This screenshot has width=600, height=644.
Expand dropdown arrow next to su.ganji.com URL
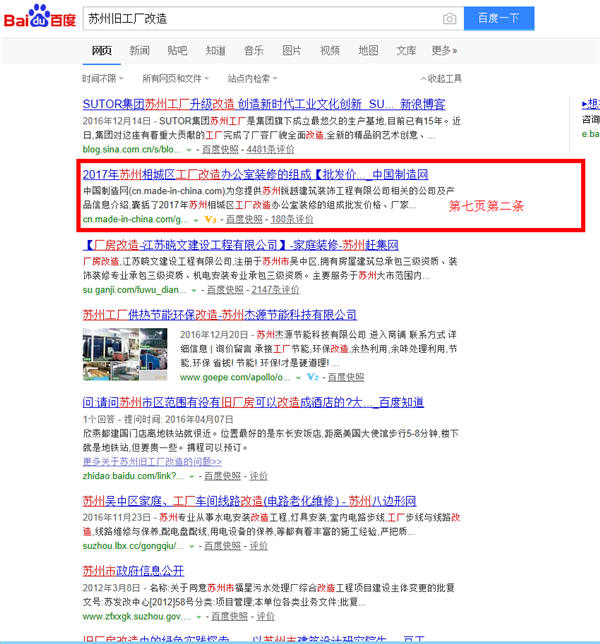194,291
